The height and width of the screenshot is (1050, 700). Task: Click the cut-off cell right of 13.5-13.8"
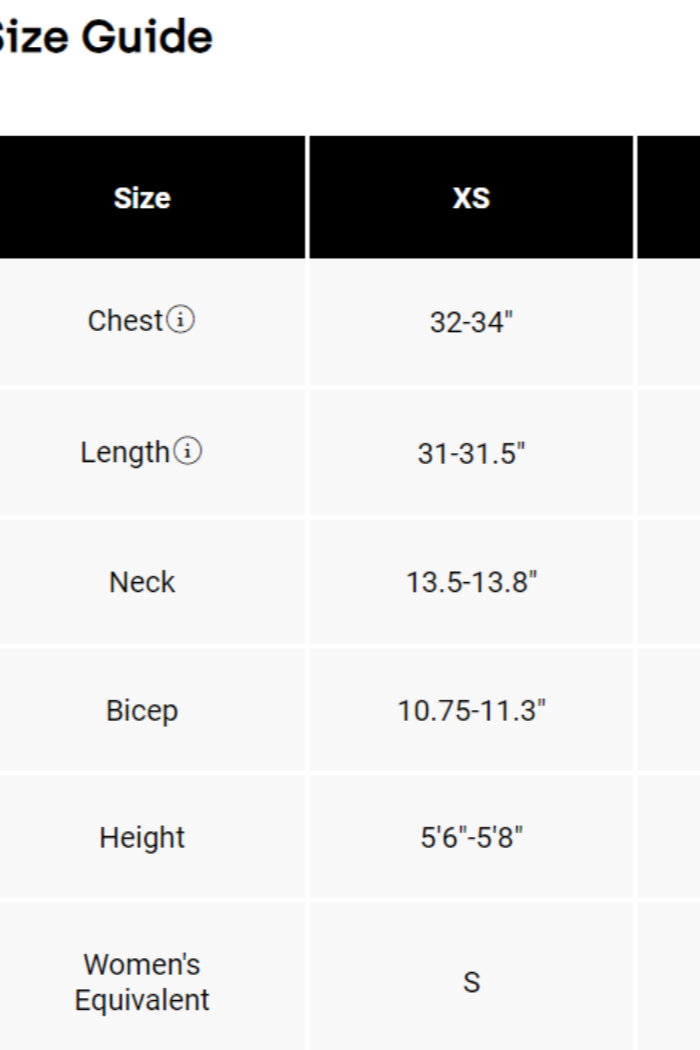[668, 582]
